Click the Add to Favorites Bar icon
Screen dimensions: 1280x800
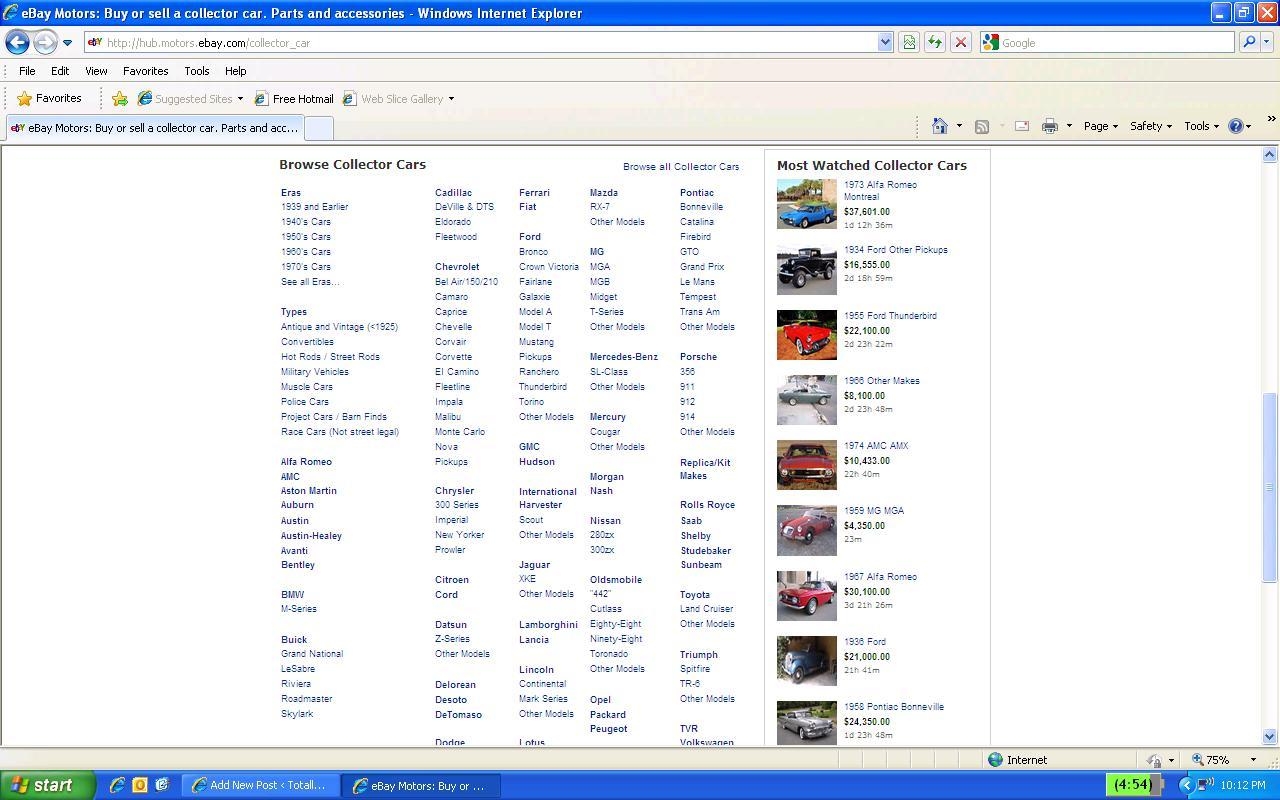[x=120, y=99]
